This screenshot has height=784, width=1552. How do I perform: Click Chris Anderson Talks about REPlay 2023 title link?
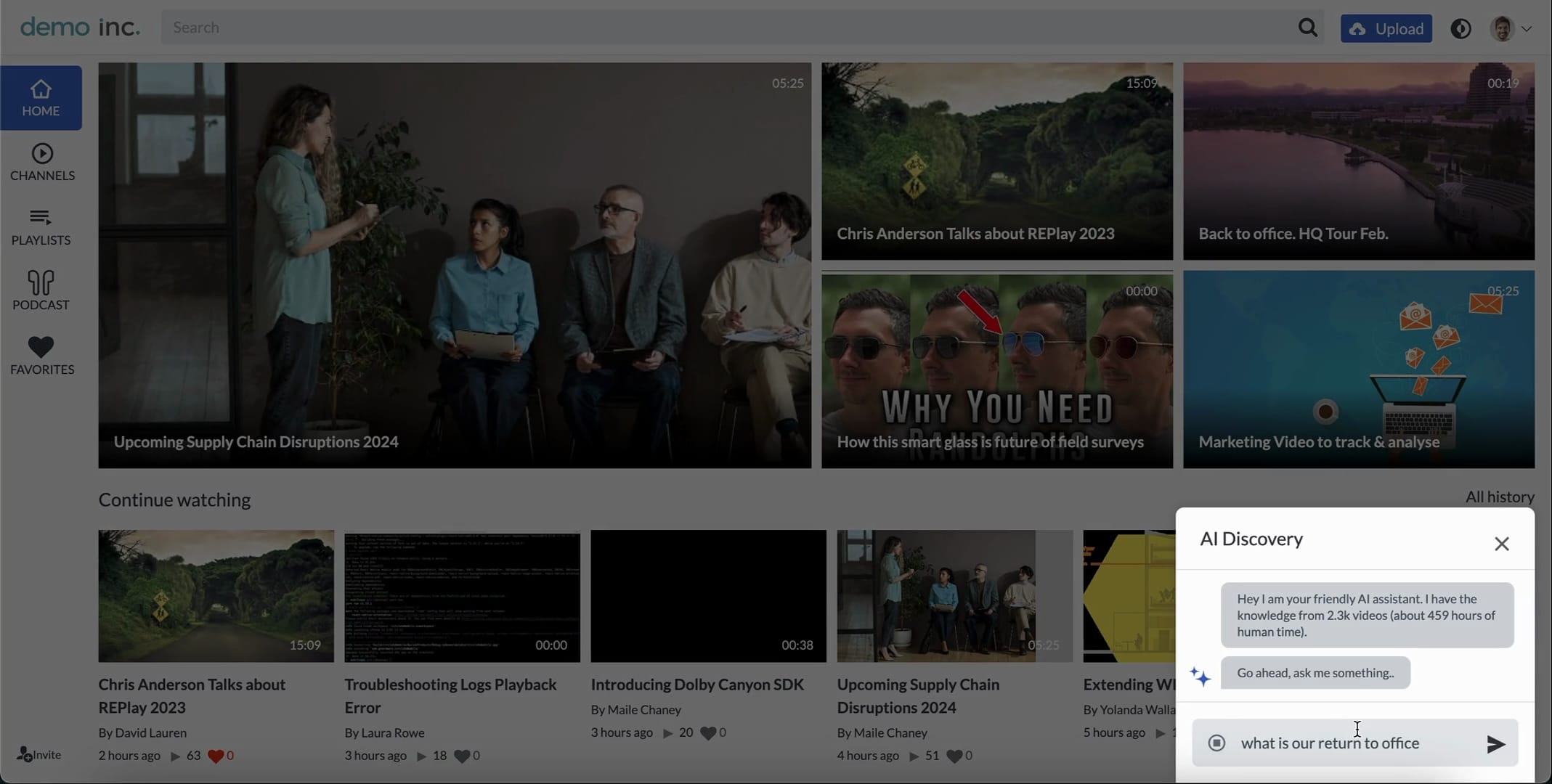192,695
